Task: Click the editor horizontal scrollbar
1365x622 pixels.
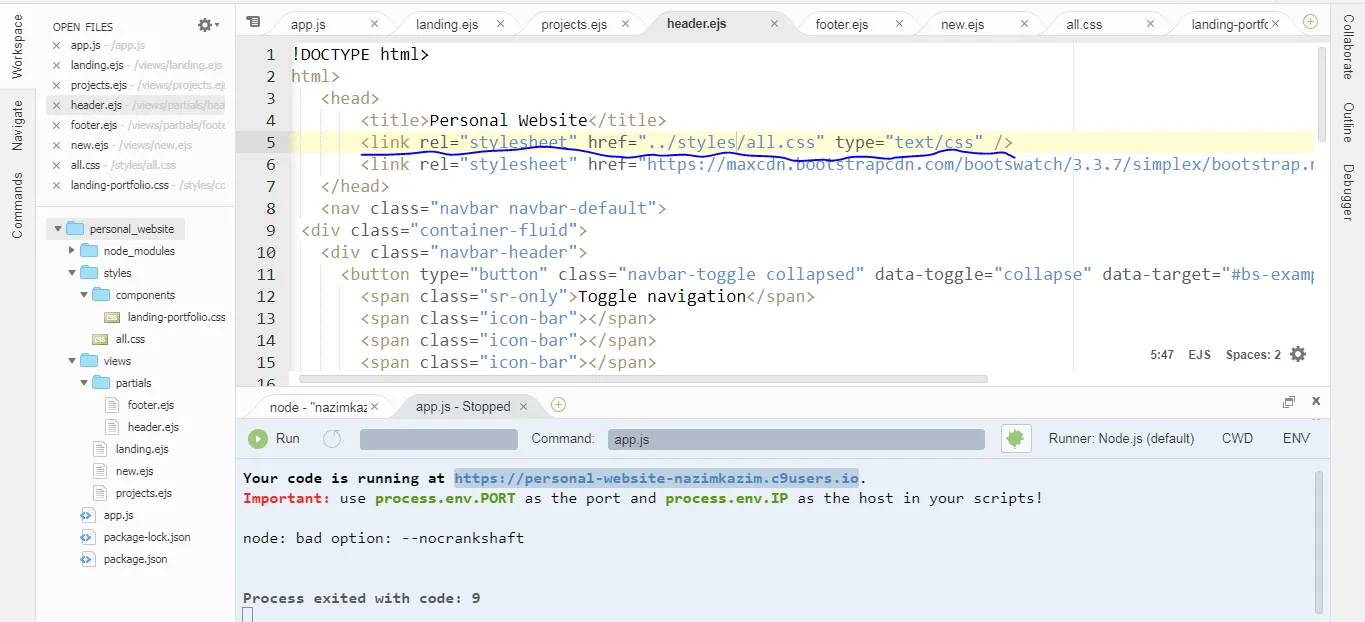Action: [643, 379]
